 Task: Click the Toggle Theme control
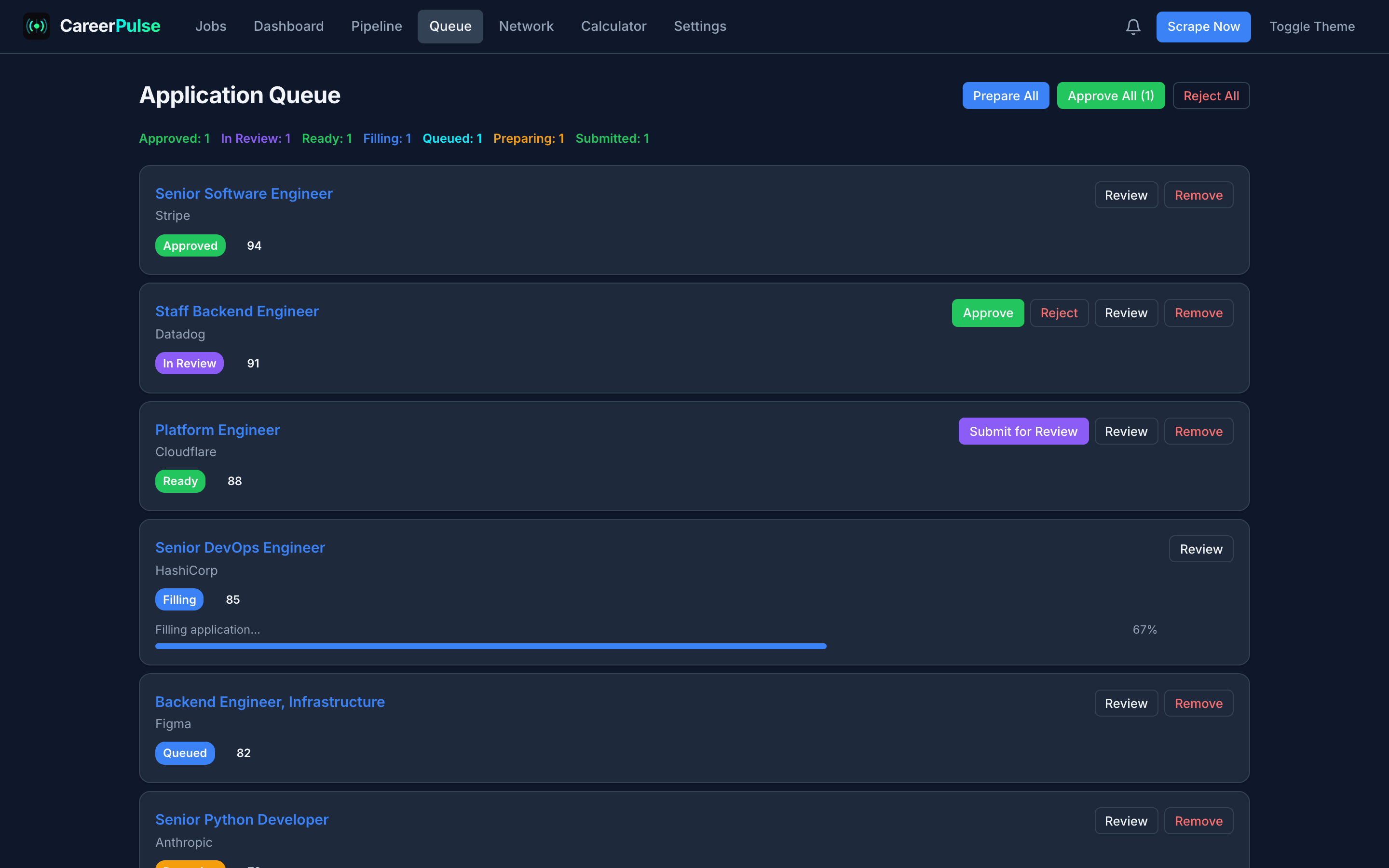click(x=1312, y=27)
